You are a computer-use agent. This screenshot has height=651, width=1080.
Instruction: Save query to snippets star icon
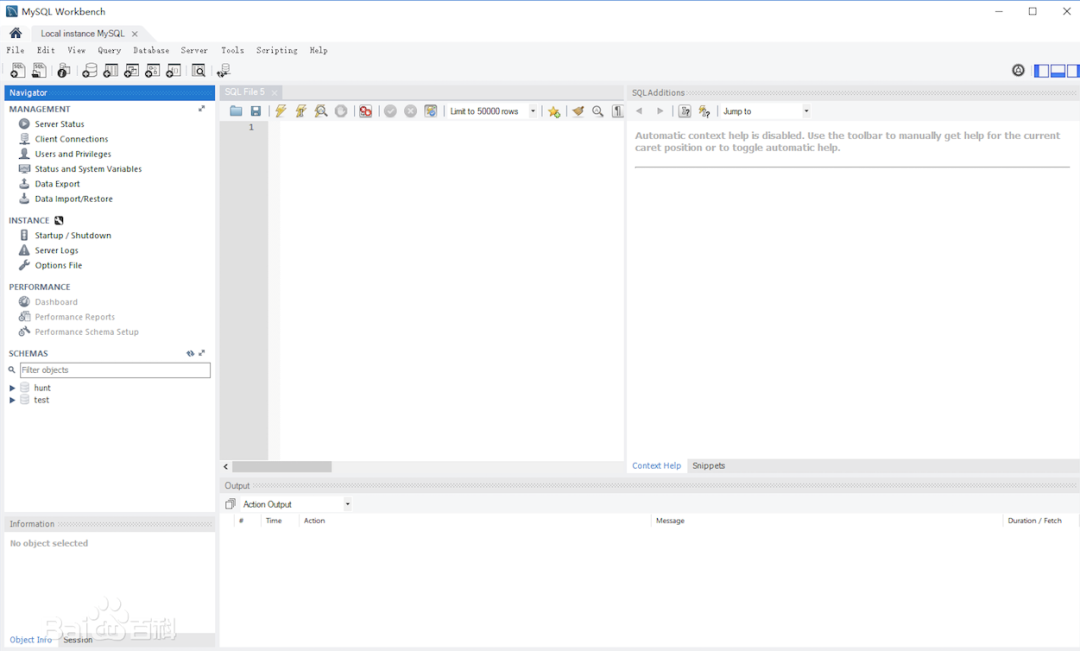click(x=554, y=111)
